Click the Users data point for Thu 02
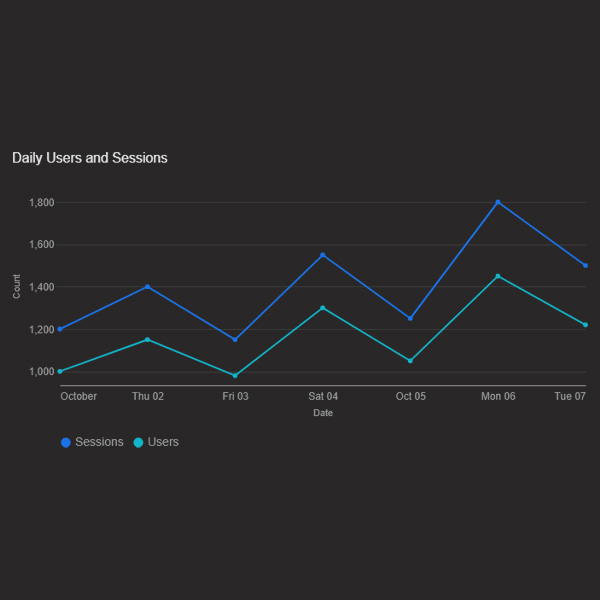Image resolution: width=600 pixels, height=600 pixels. tap(148, 340)
